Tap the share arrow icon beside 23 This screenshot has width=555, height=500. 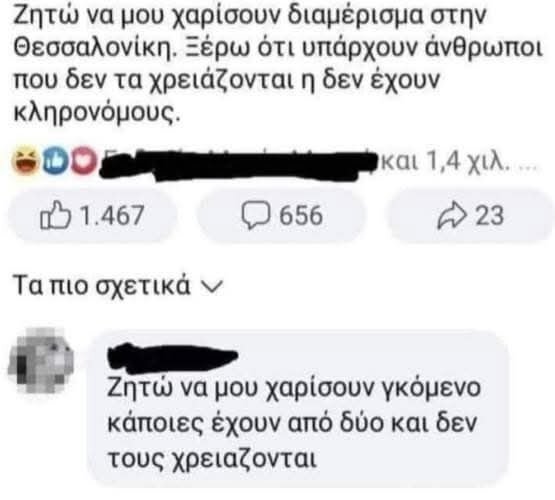452,215
